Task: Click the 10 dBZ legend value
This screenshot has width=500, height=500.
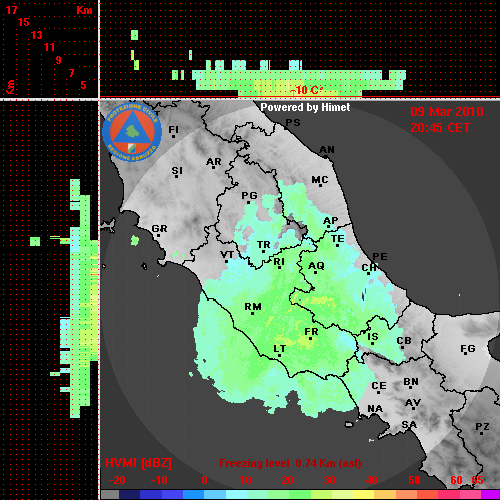Action: tap(246, 480)
